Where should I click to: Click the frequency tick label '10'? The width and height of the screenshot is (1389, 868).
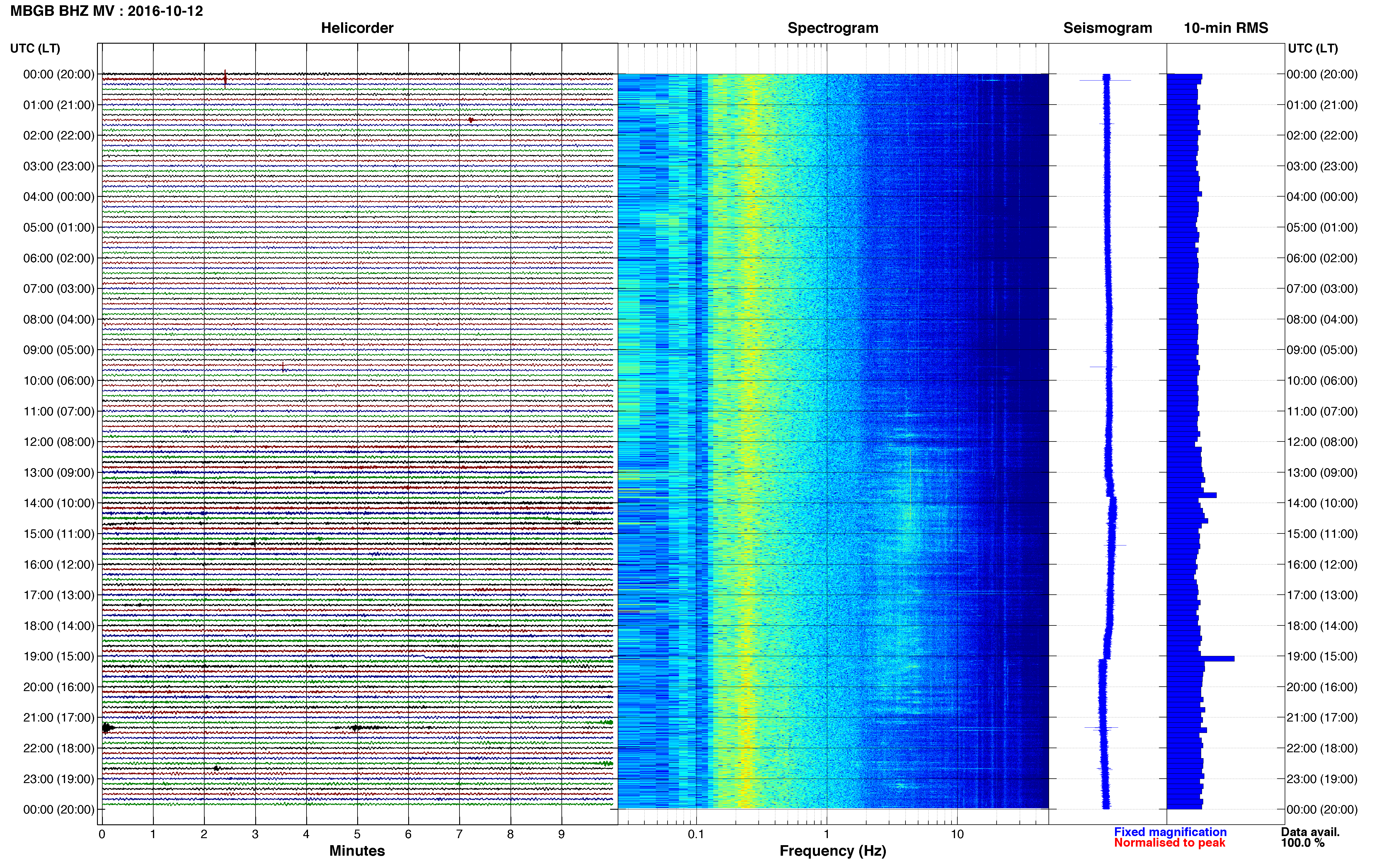[957, 835]
